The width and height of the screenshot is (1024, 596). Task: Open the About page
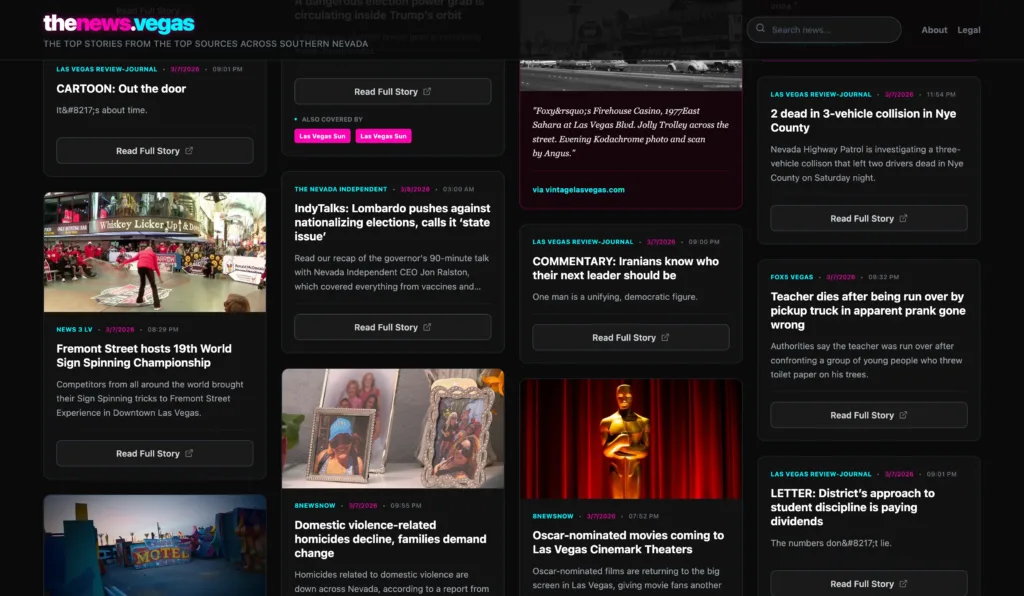pos(934,29)
